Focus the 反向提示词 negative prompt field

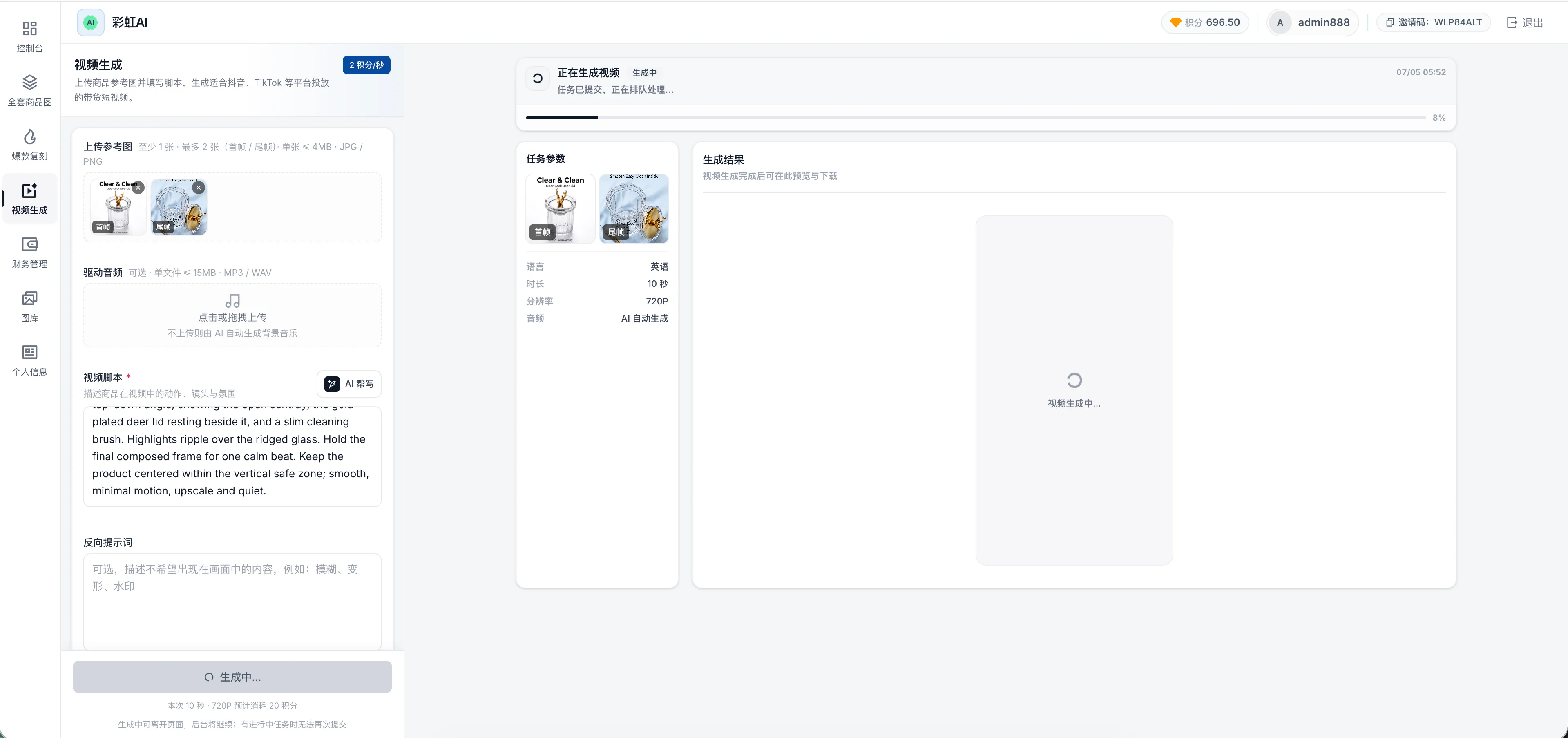click(232, 602)
